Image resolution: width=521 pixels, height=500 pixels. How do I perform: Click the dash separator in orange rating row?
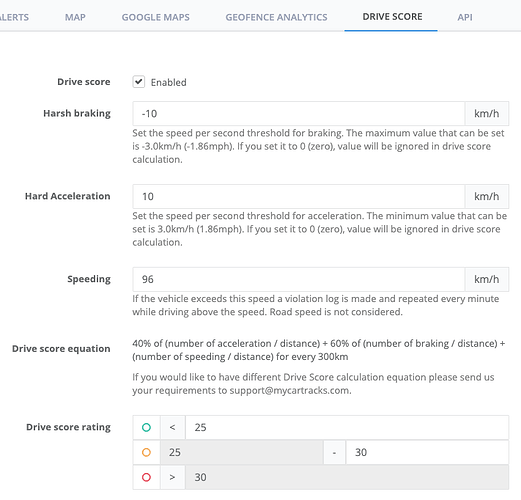tap(334, 452)
